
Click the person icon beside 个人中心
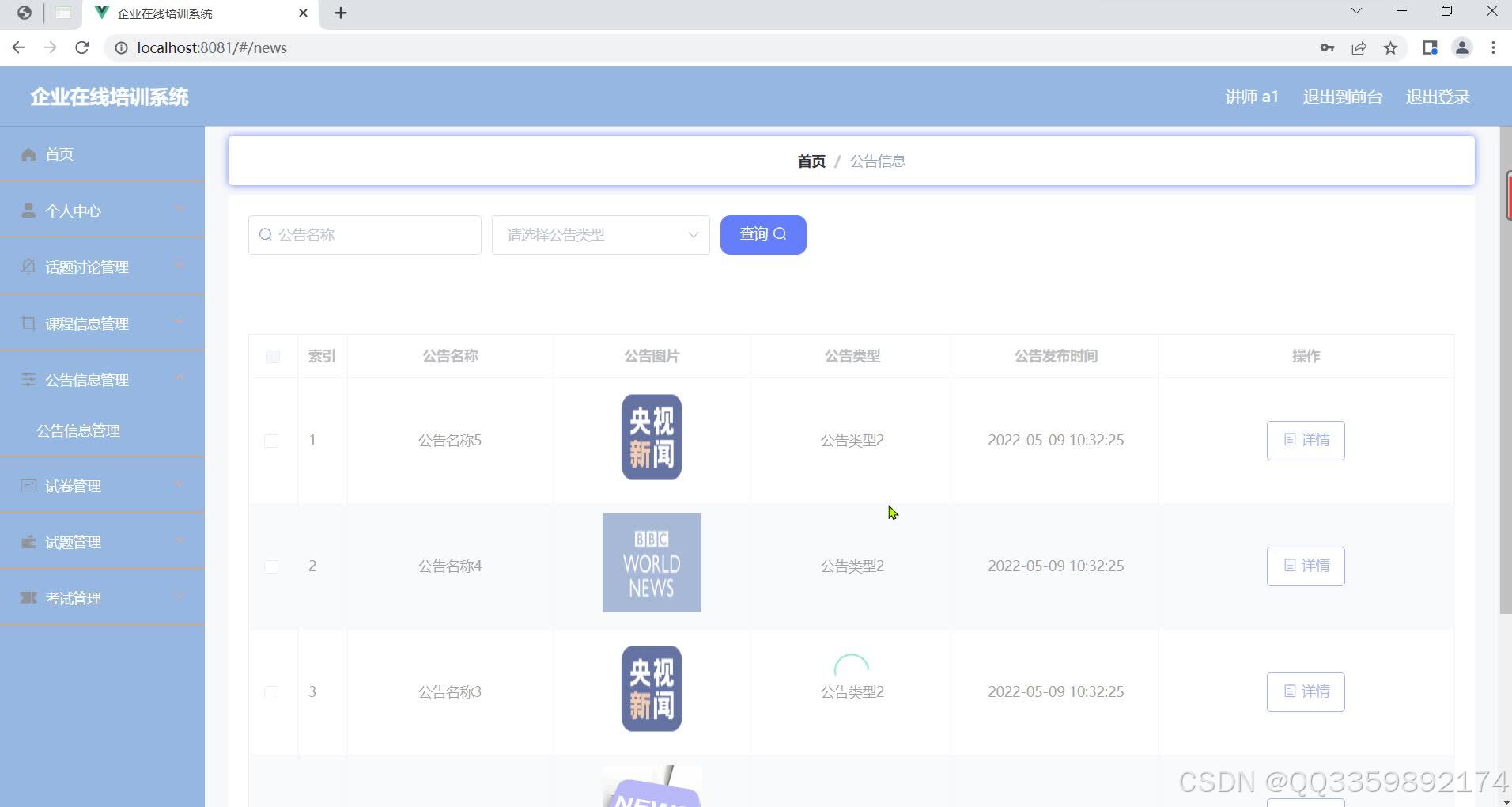pos(28,210)
